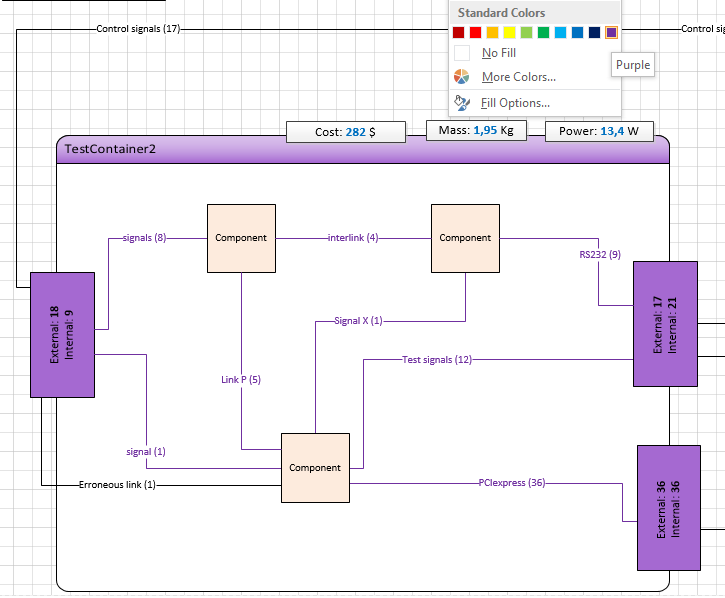Open the Fill Options... menu entry
The width and height of the screenshot is (725, 598).
[535, 103]
